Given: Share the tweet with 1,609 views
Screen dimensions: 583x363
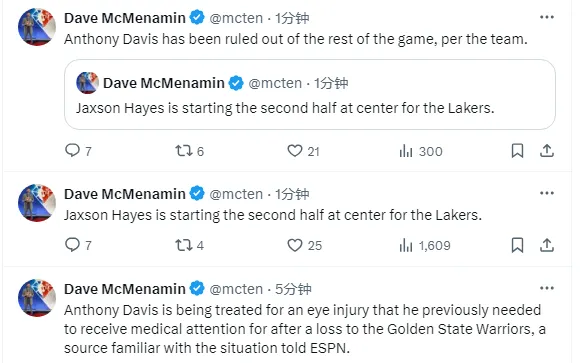Looking at the screenshot, I should (x=547, y=245).
